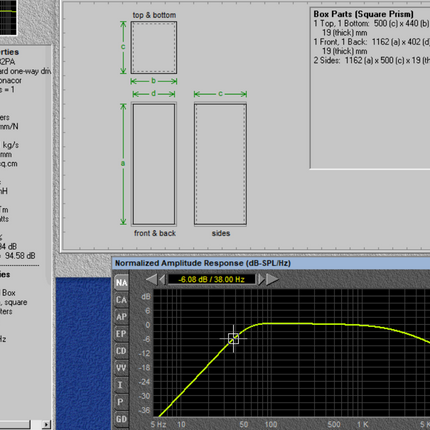This screenshot has height=430, width=430.
Task: Click the small left cursor step arrow
Action: click(x=162, y=279)
